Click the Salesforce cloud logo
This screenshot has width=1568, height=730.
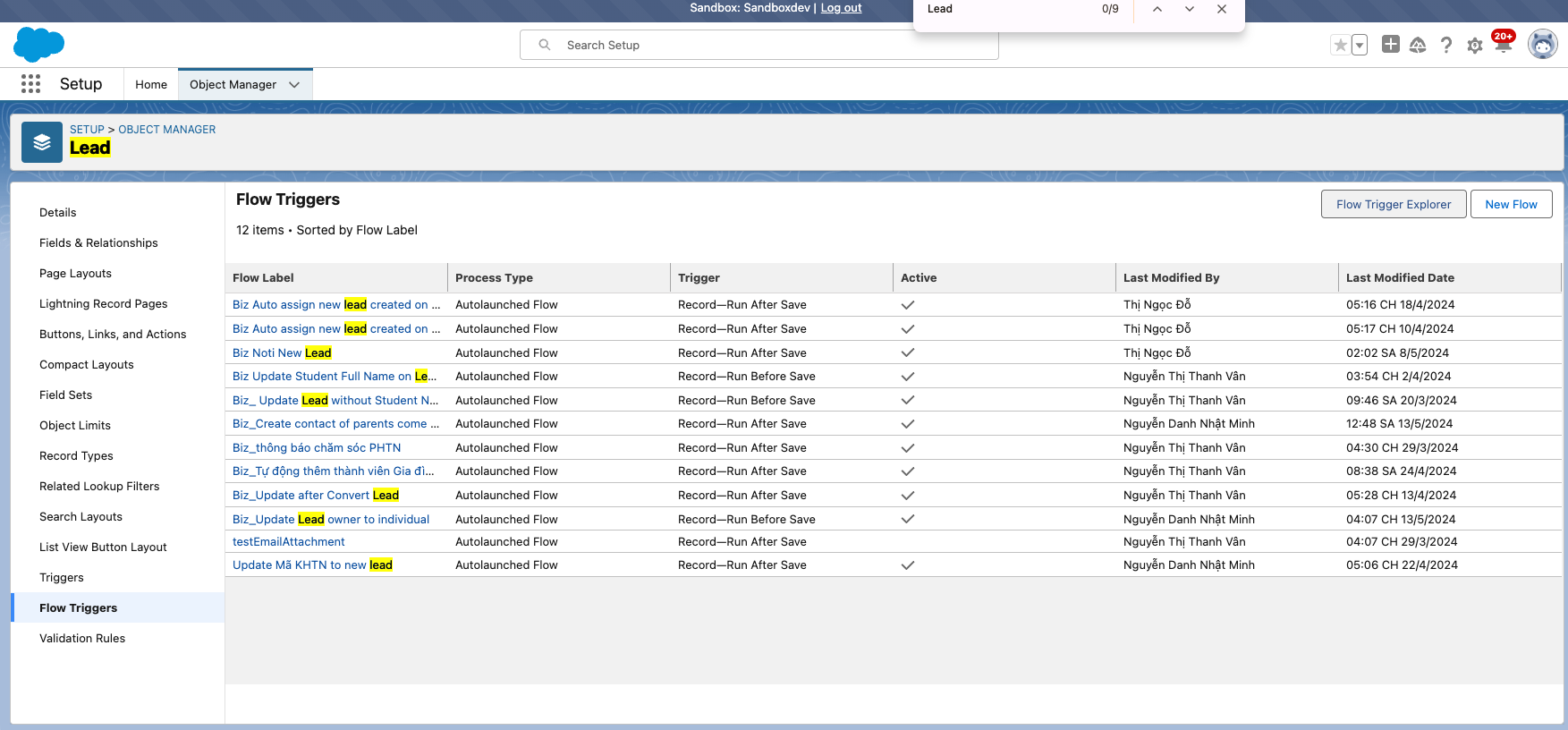click(x=39, y=45)
